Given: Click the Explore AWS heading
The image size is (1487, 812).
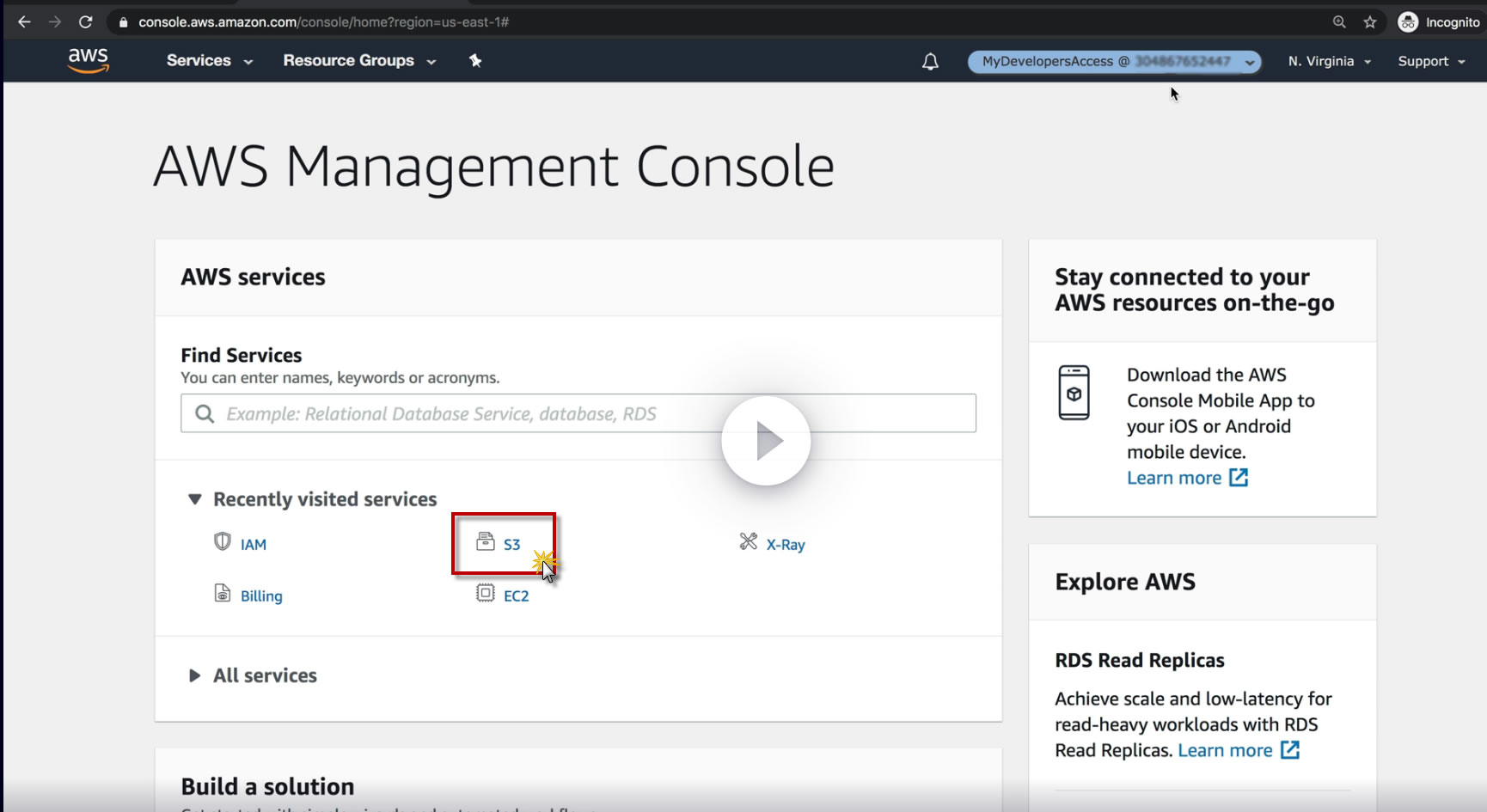Looking at the screenshot, I should tap(1125, 582).
